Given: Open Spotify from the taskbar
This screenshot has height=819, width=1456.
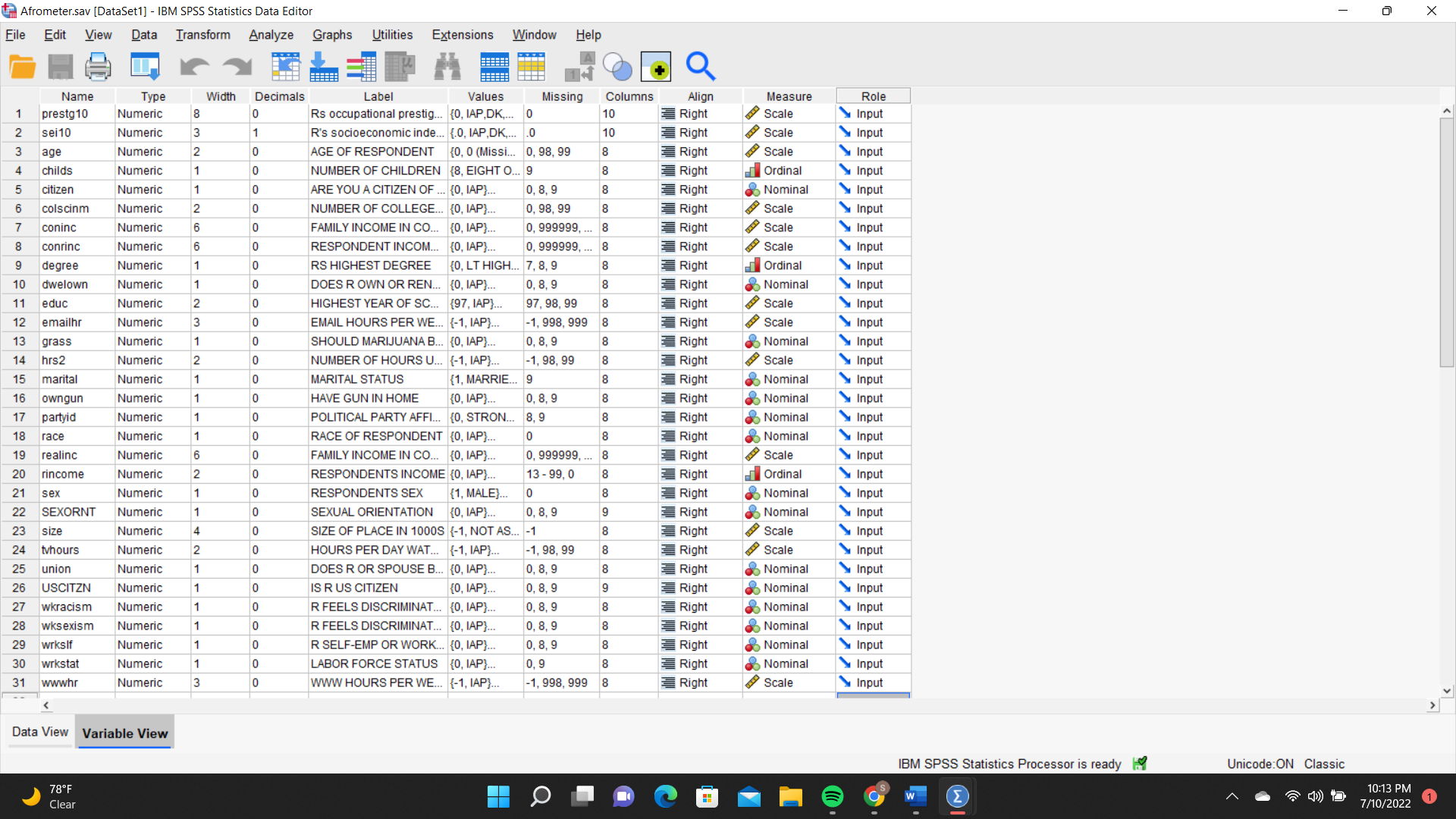Looking at the screenshot, I should (832, 796).
